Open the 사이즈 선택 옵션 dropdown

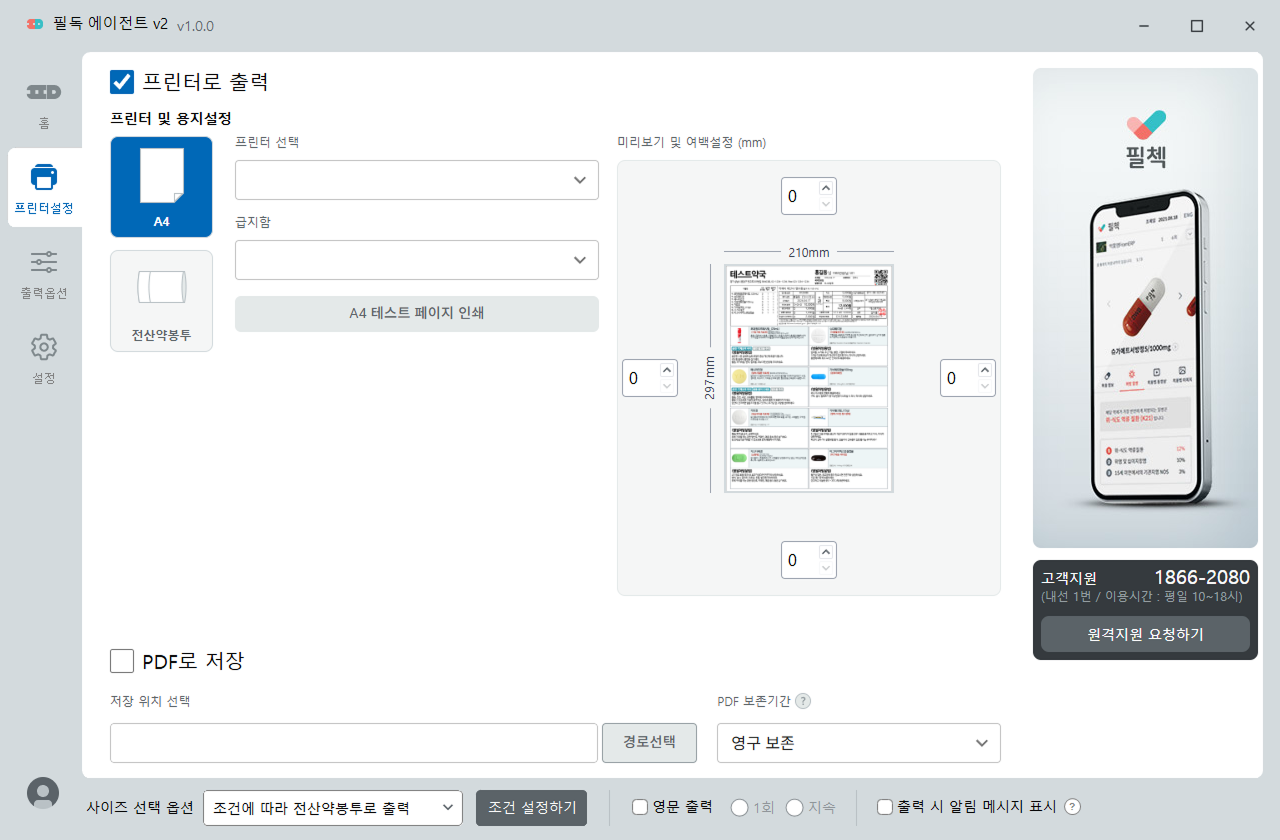(332, 808)
